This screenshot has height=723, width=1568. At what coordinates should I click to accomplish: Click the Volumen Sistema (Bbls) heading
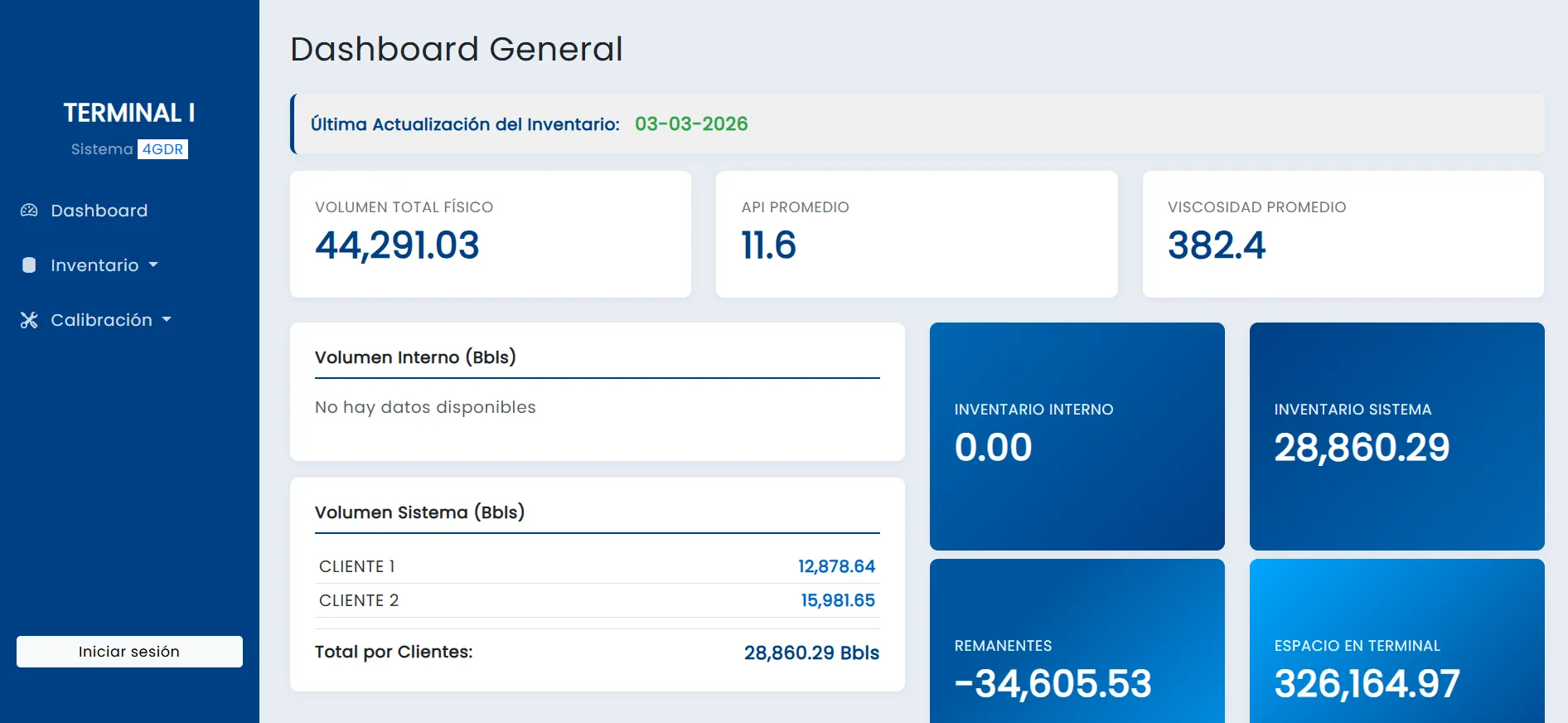419,512
